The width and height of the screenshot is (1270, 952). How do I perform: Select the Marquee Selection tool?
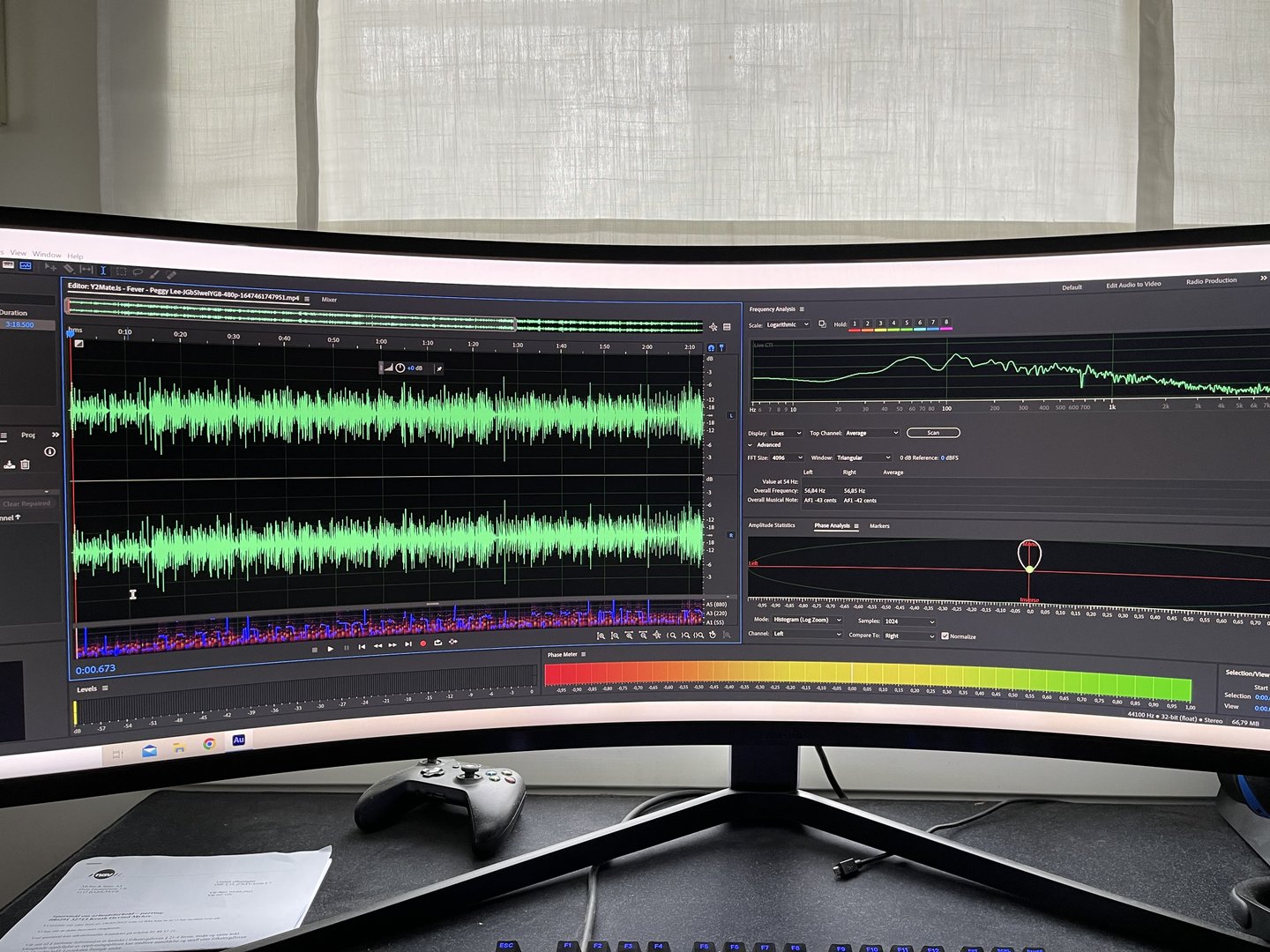121,271
